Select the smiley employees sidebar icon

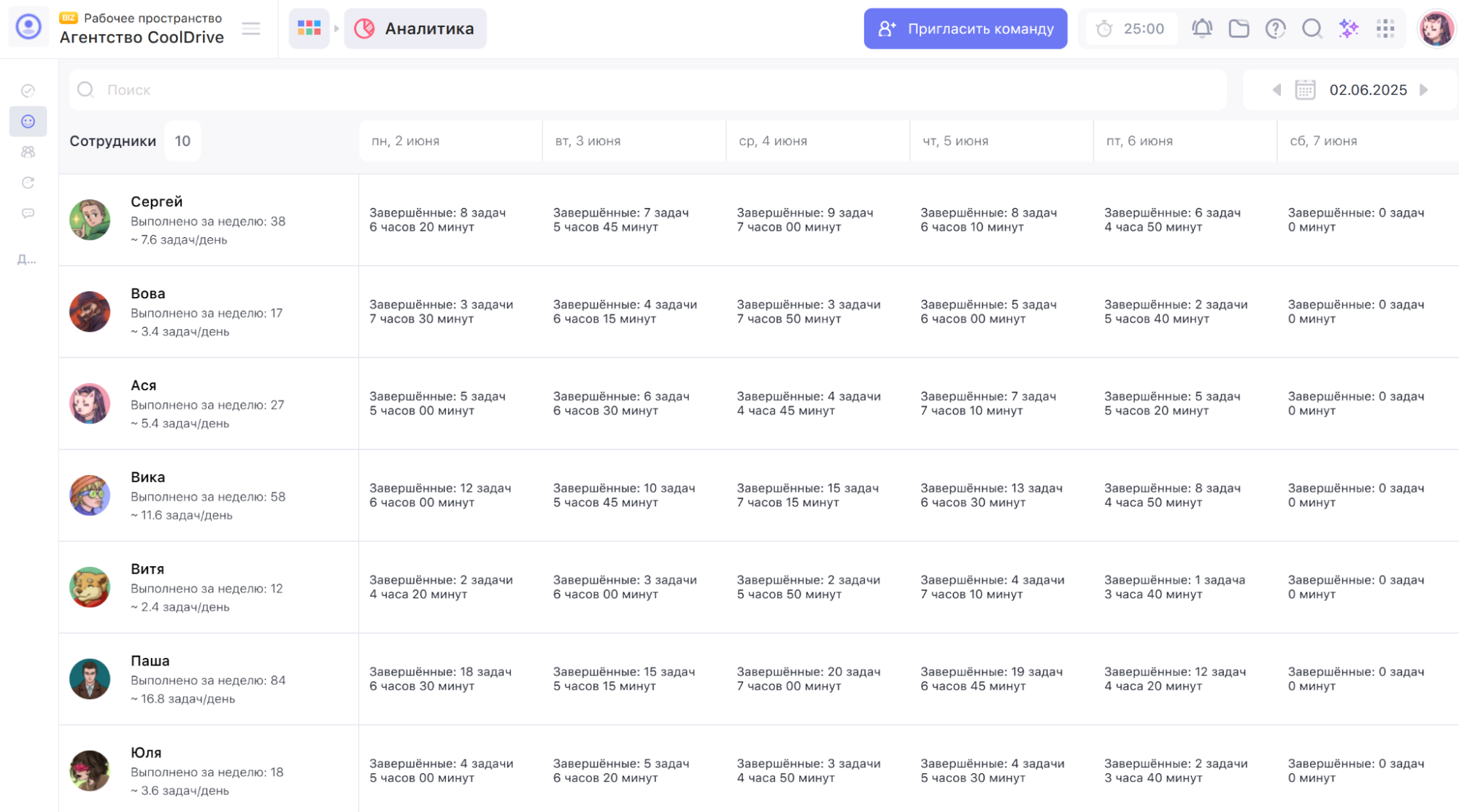coord(28,121)
